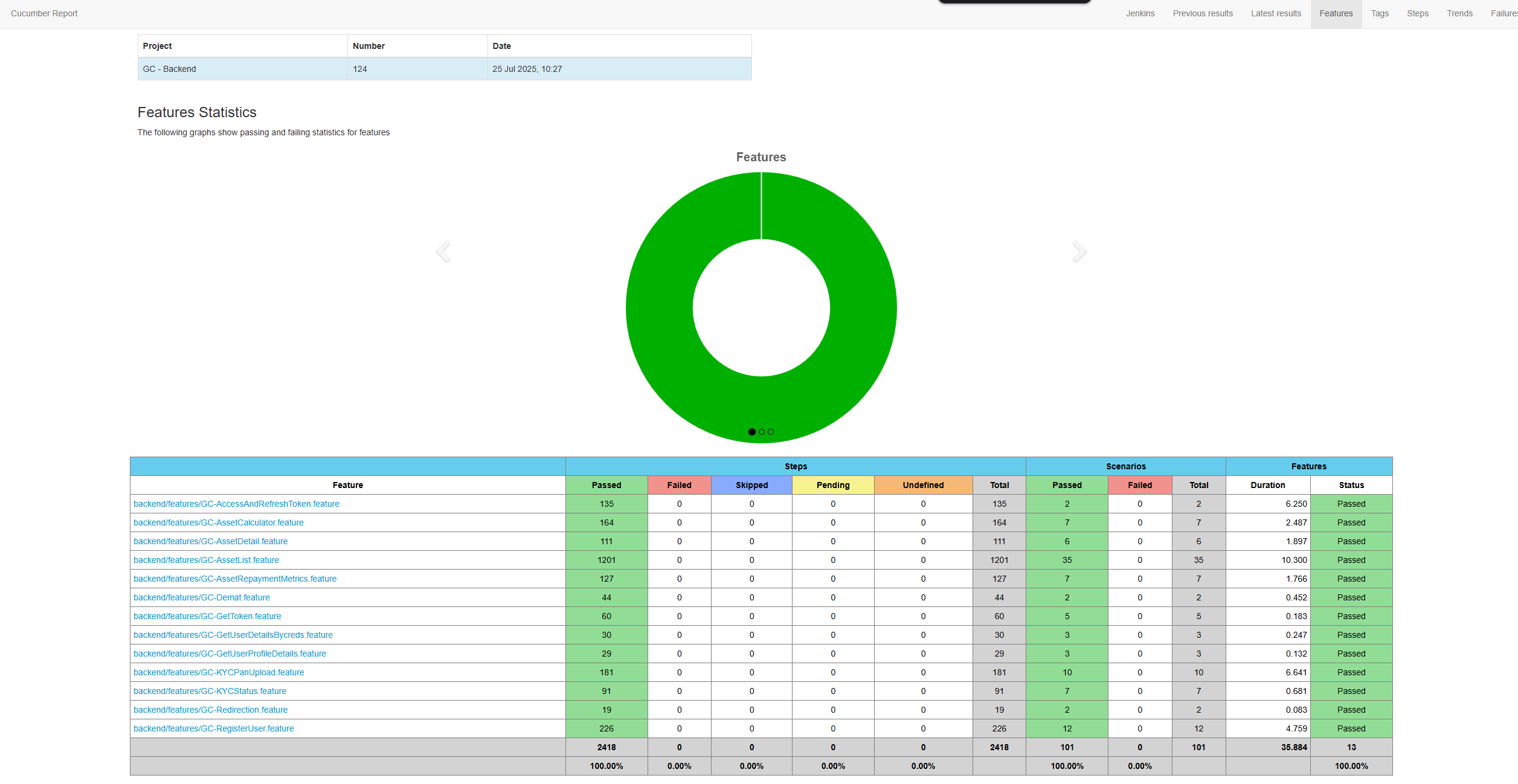View Latest results
This screenshot has width=1518, height=784.
1276,13
